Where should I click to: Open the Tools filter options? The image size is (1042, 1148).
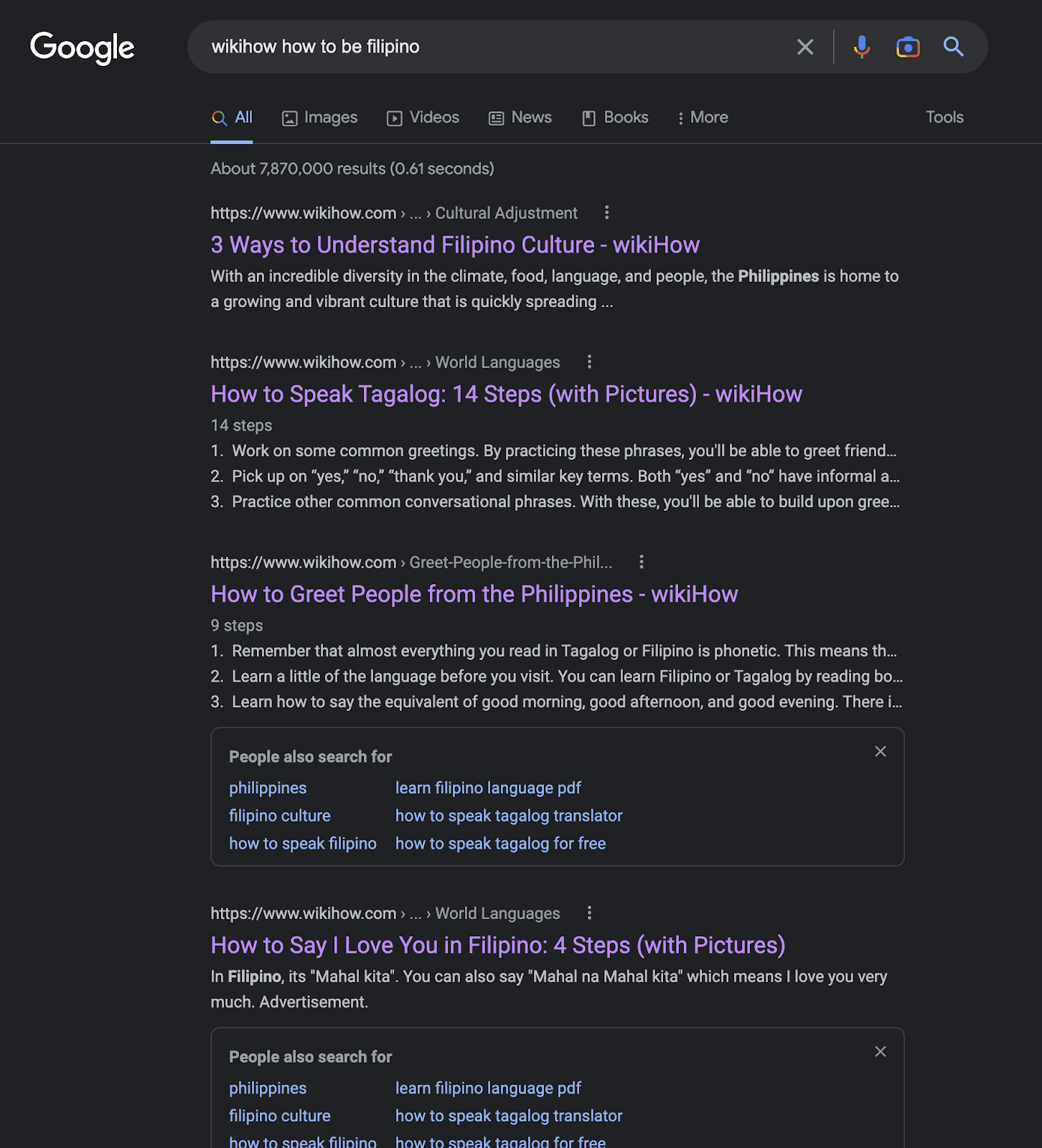point(944,117)
